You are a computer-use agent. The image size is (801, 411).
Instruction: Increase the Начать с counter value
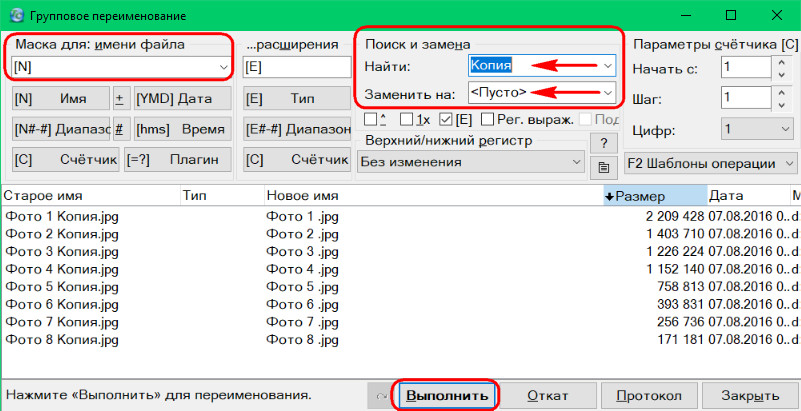pyautogui.click(x=781, y=62)
